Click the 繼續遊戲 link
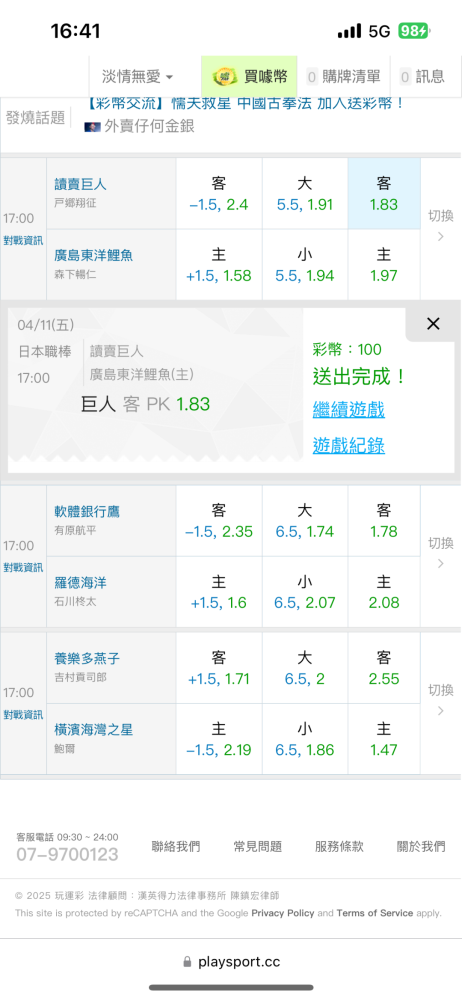 (x=348, y=409)
